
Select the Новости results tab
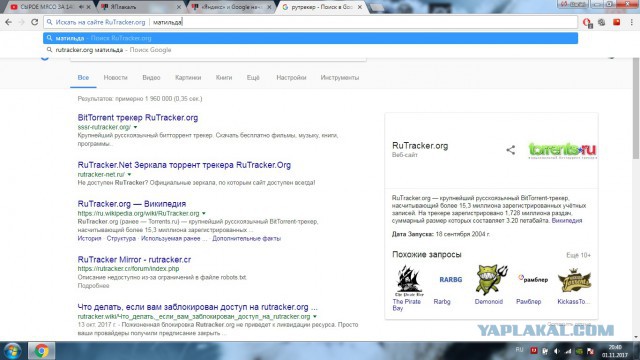pos(116,78)
